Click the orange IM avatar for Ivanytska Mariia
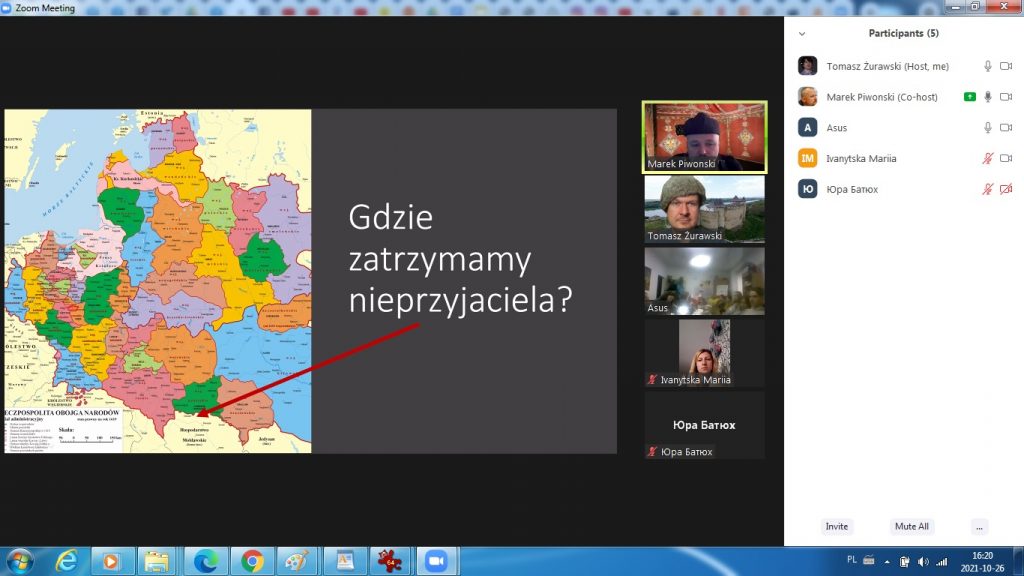This screenshot has height=576, width=1024. 807,158
